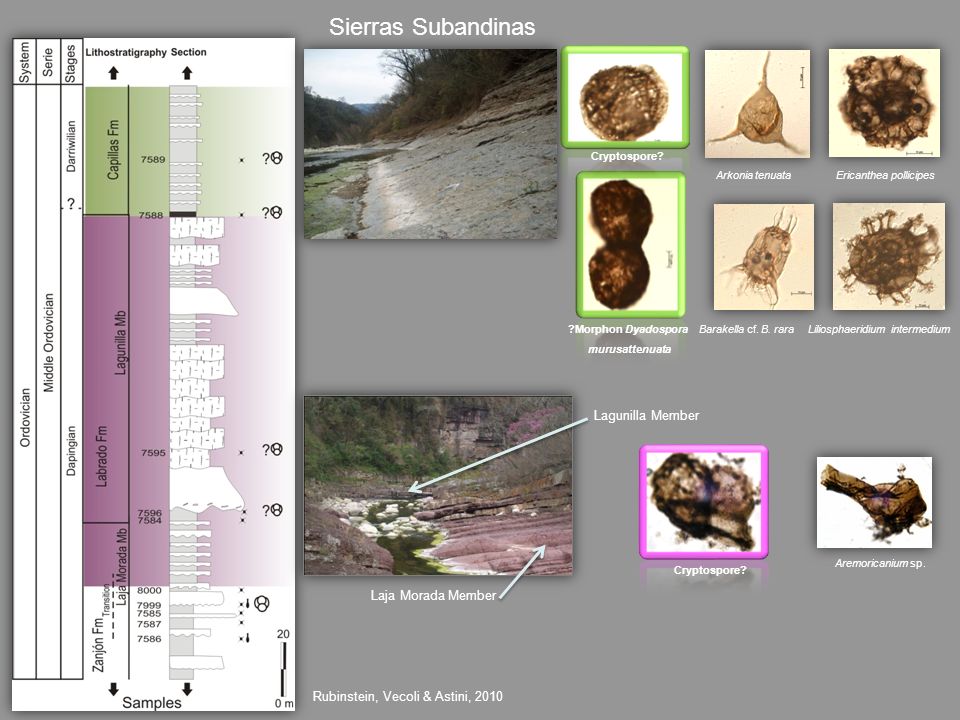The width and height of the screenshot is (960, 720).
Task: Click the Rubinstein, Vecoli & Astini, 2010 citation
Action: 408,696
